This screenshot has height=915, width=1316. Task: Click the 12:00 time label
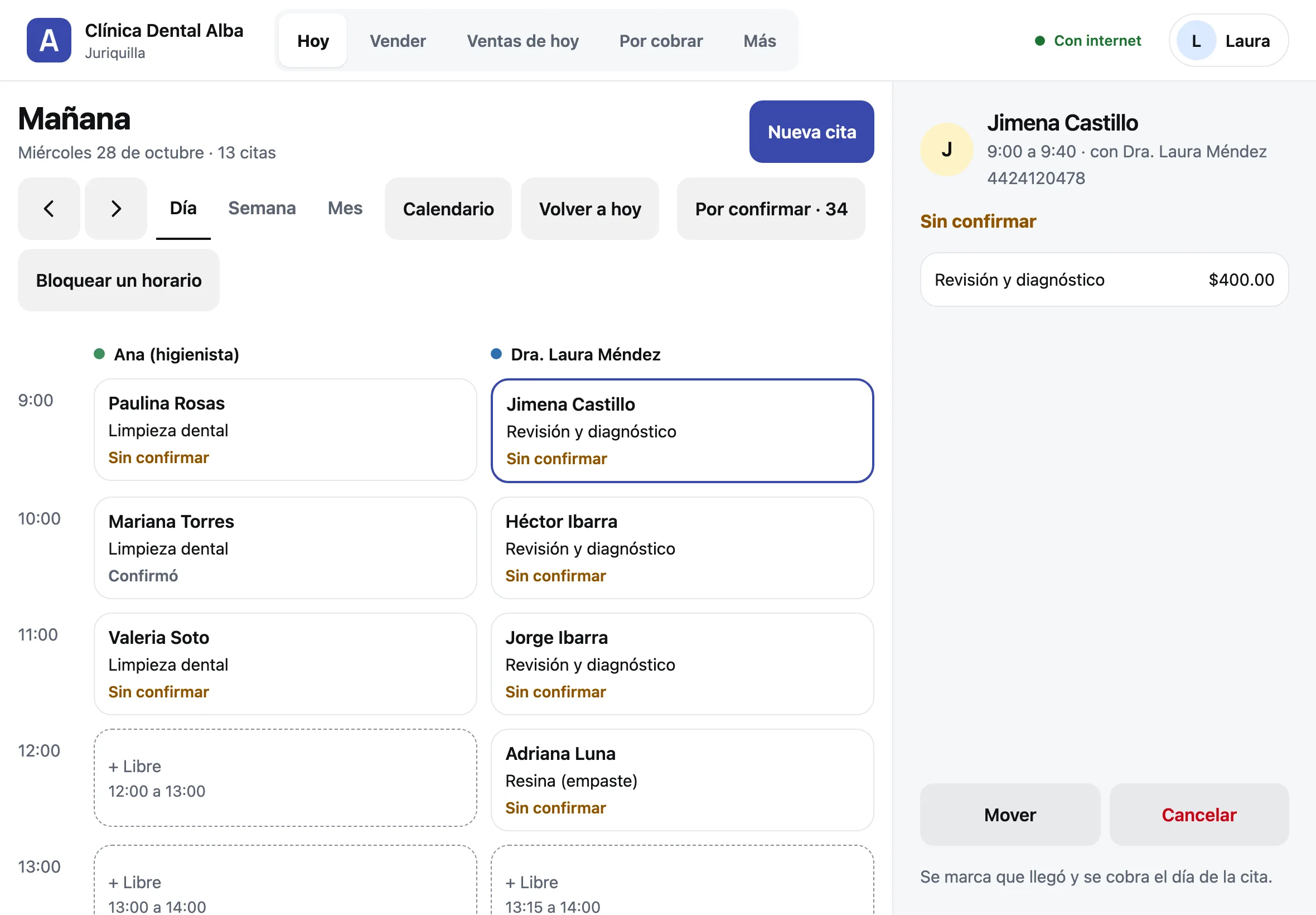pos(39,750)
